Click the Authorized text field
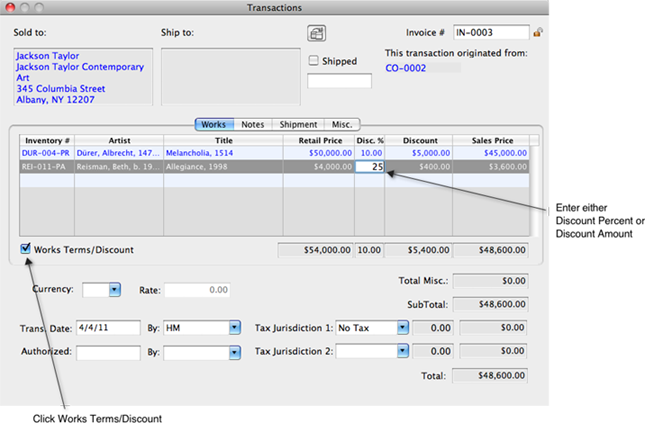 (x=107, y=352)
